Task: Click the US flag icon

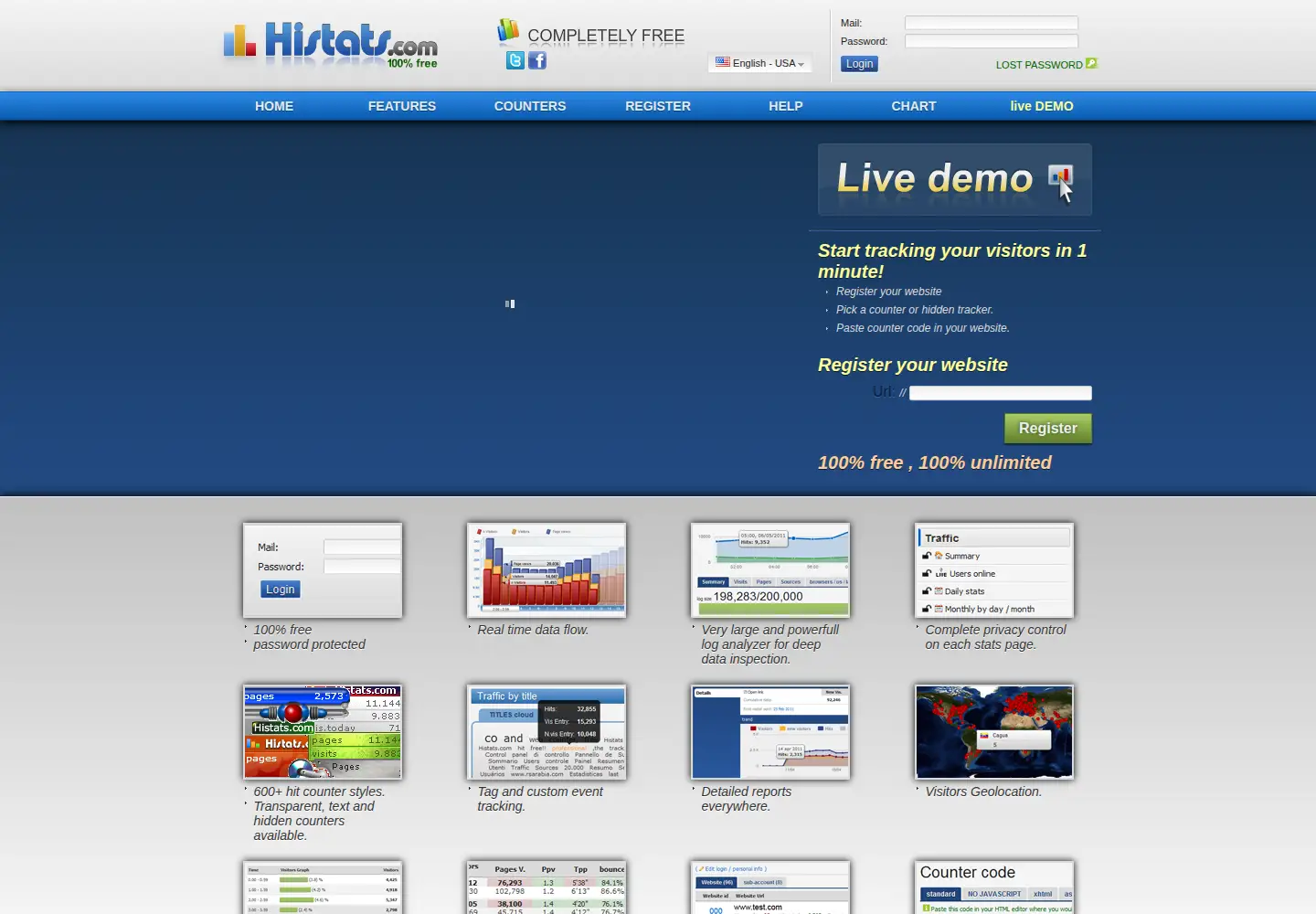Action: (x=723, y=62)
